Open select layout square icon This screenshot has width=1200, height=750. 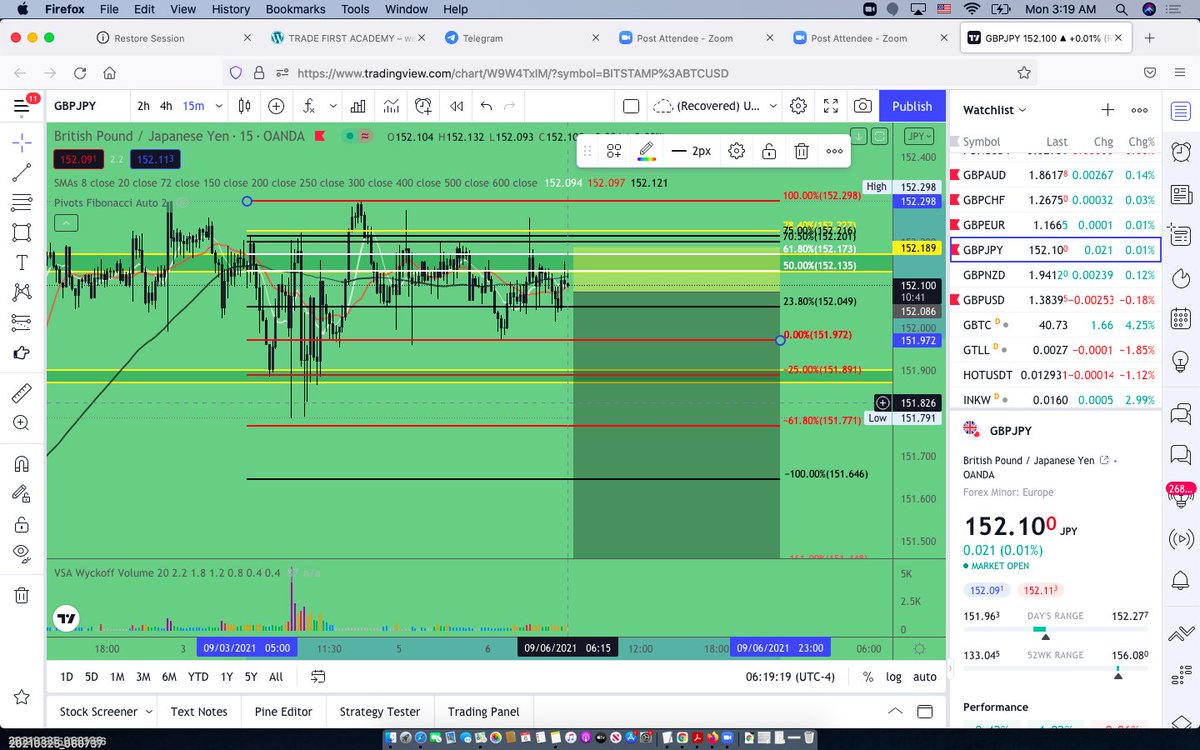pos(631,106)
